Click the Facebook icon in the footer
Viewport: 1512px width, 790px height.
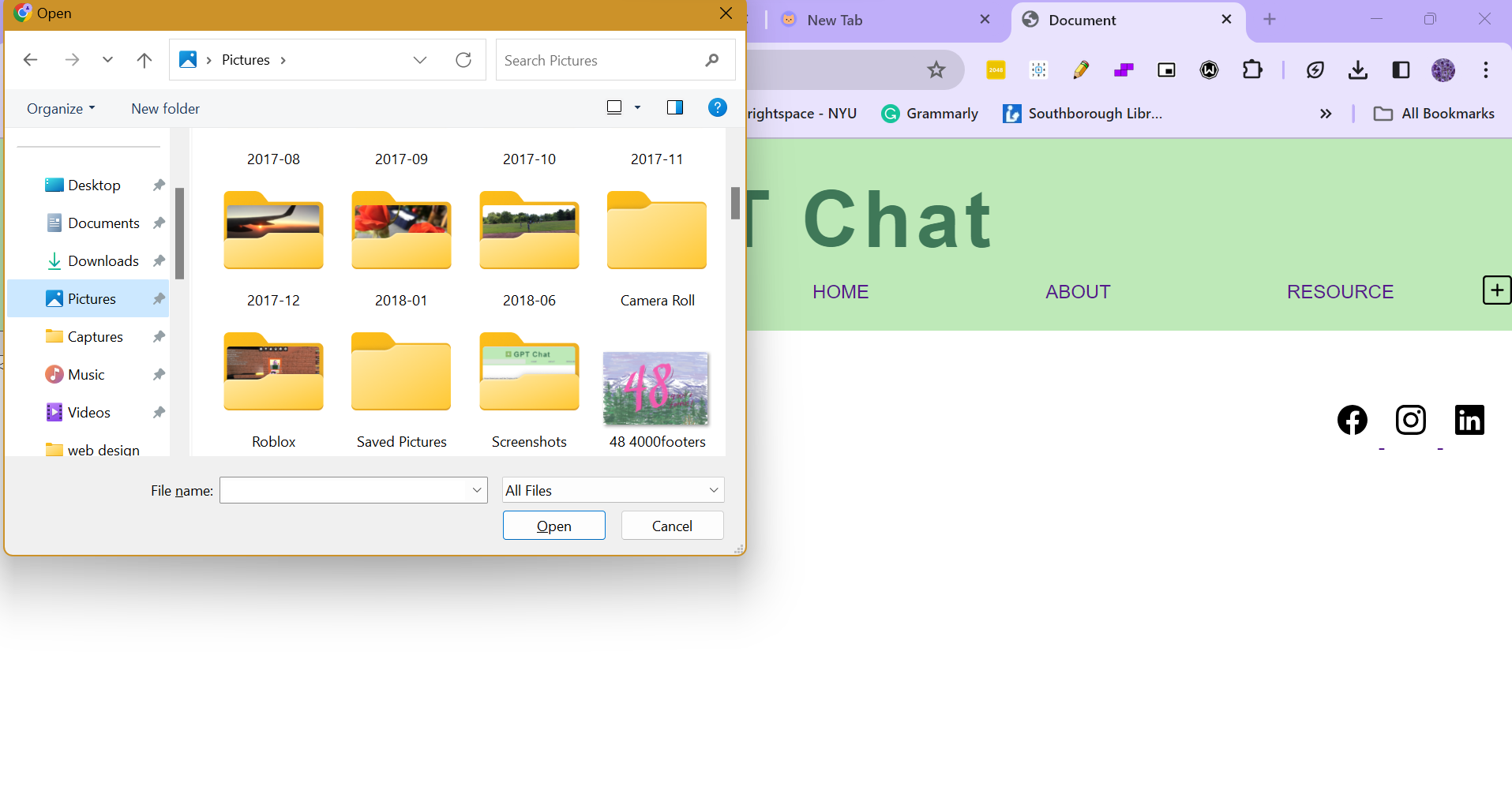pyautogui.click(x=1352, y=420)
